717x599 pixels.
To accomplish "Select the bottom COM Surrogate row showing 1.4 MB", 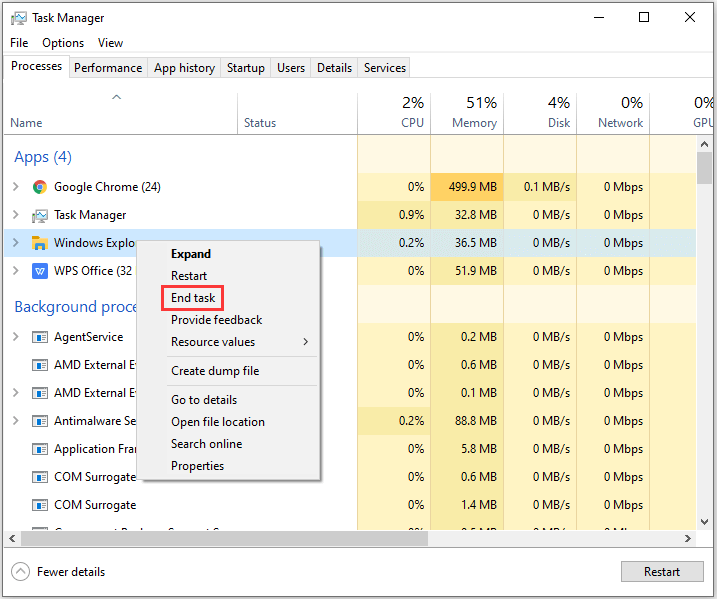I will (x=350, y=505).
